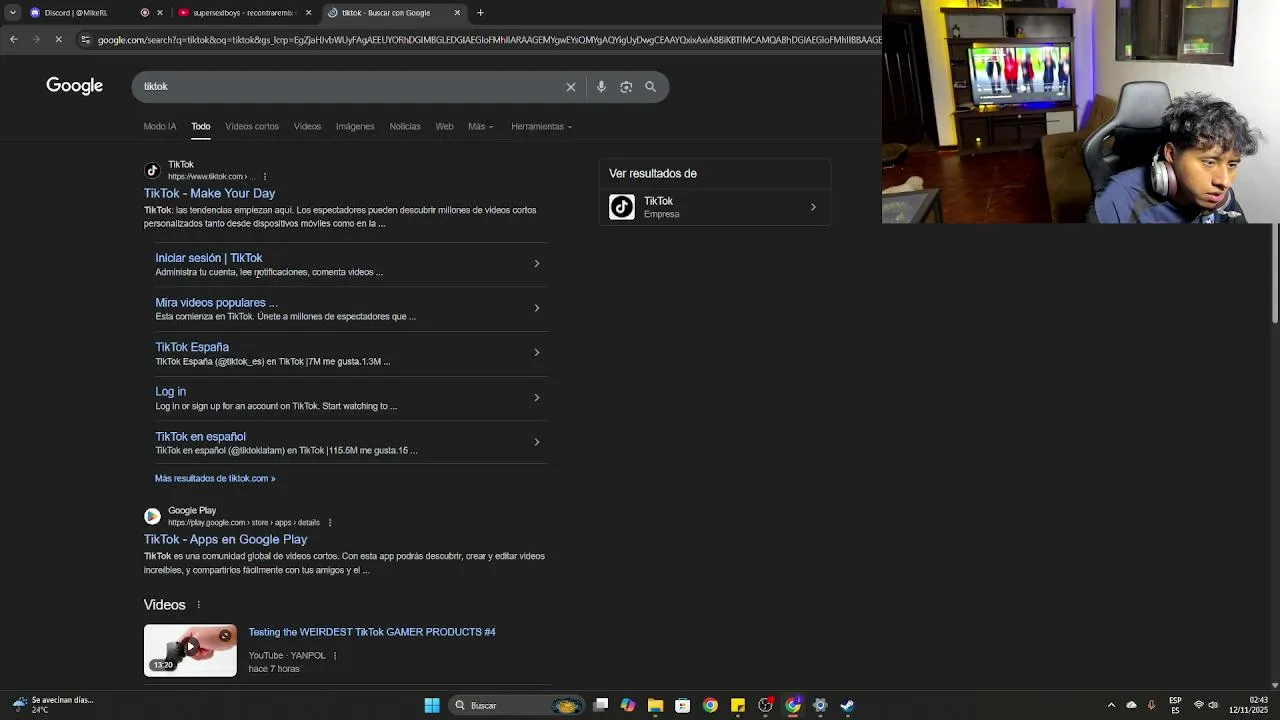Click the Google logo

coord(74,86)
